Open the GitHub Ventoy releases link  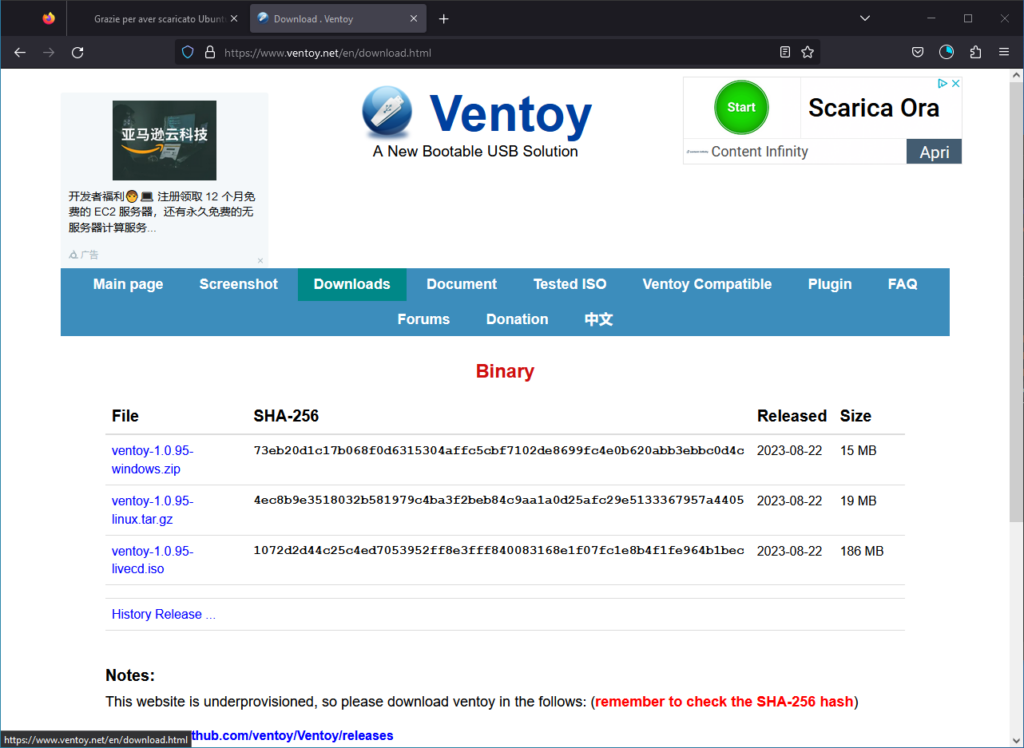pyautogui.click(x=292, y=736)
